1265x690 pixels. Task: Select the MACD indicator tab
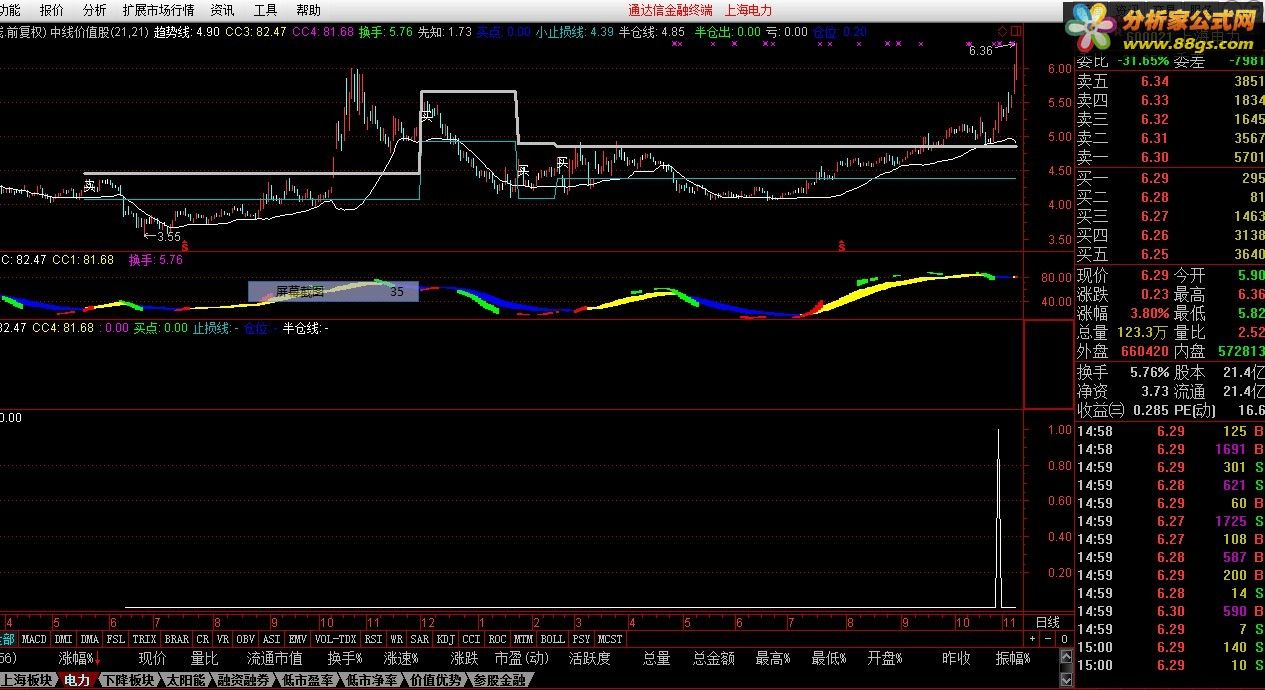pos(34,638)
